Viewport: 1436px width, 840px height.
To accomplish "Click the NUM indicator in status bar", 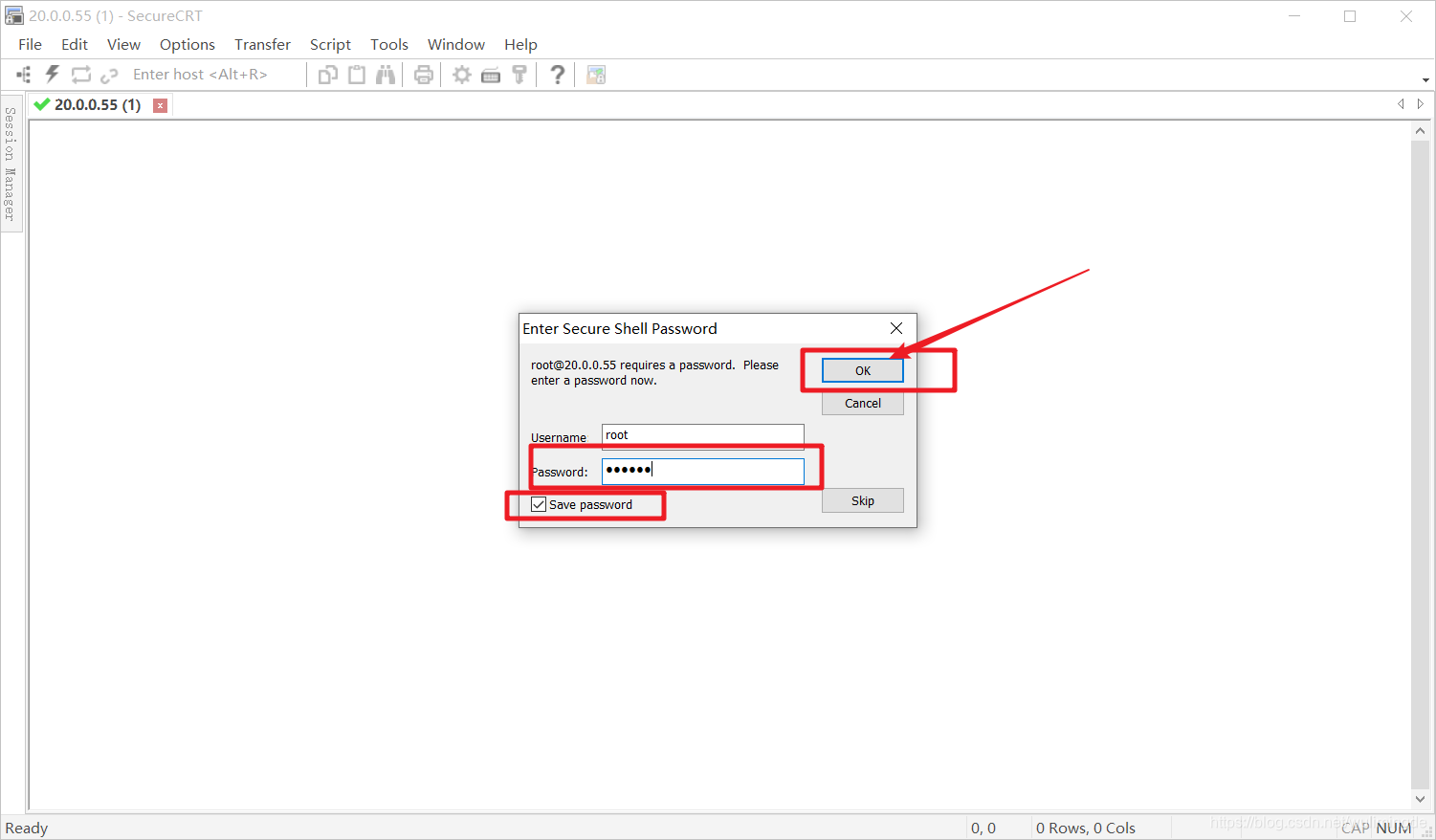I will click(x=1394, y=828).
